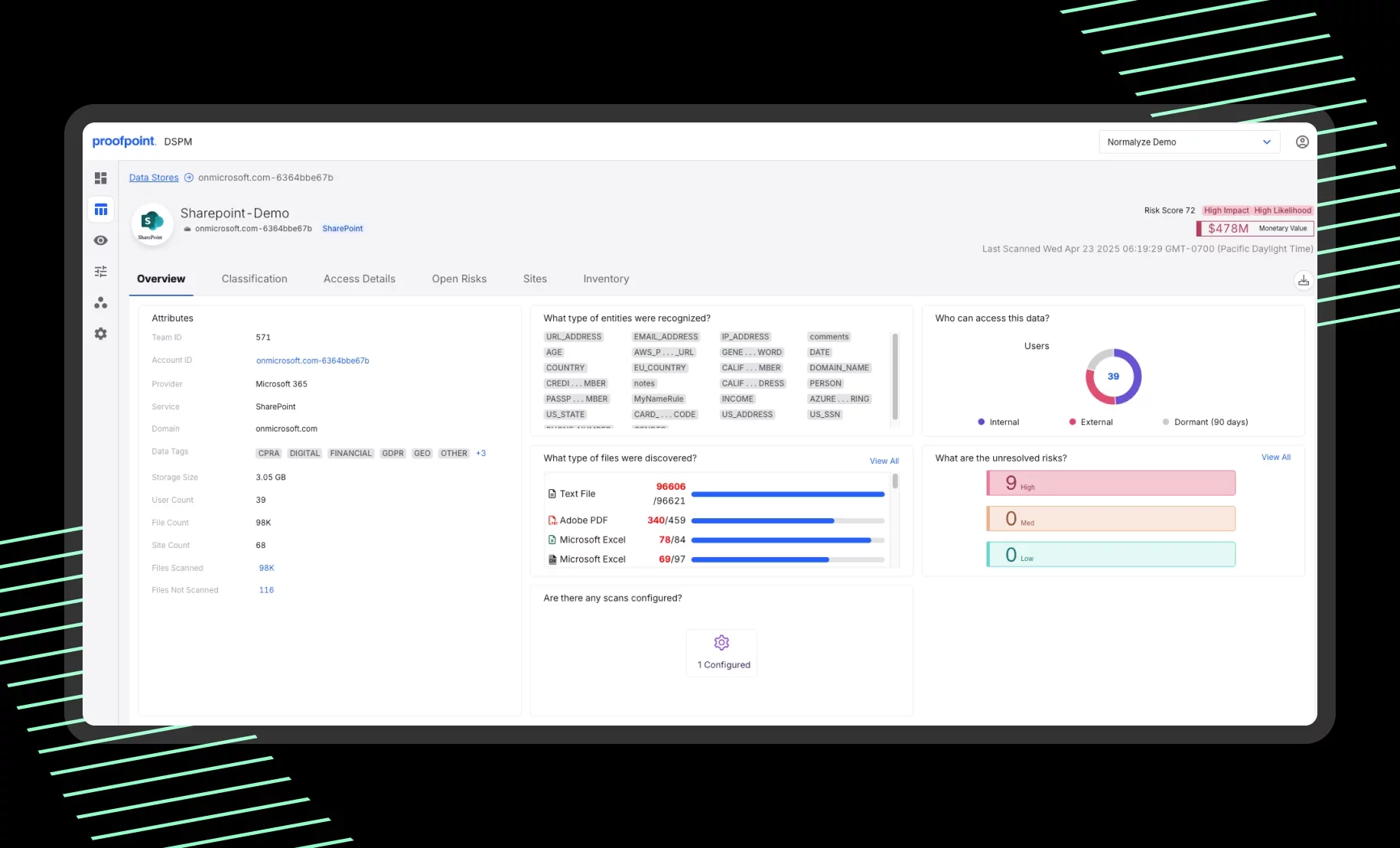
Task: Click View All for discovered files
Action: [x=884, y=461]
